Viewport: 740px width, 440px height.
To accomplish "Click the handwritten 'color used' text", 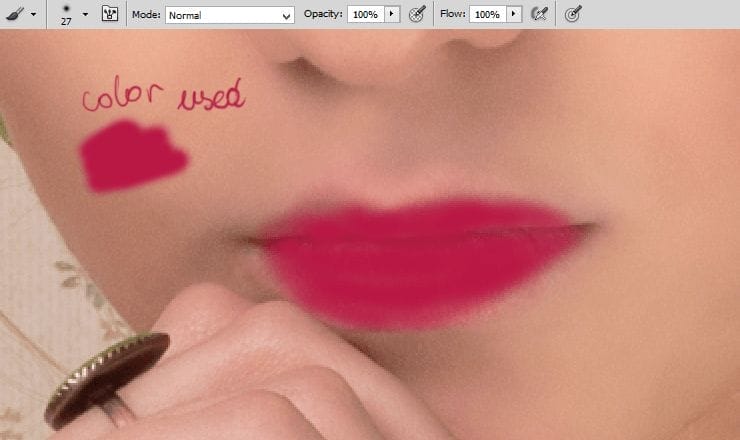I will click(x=162, y=98).
